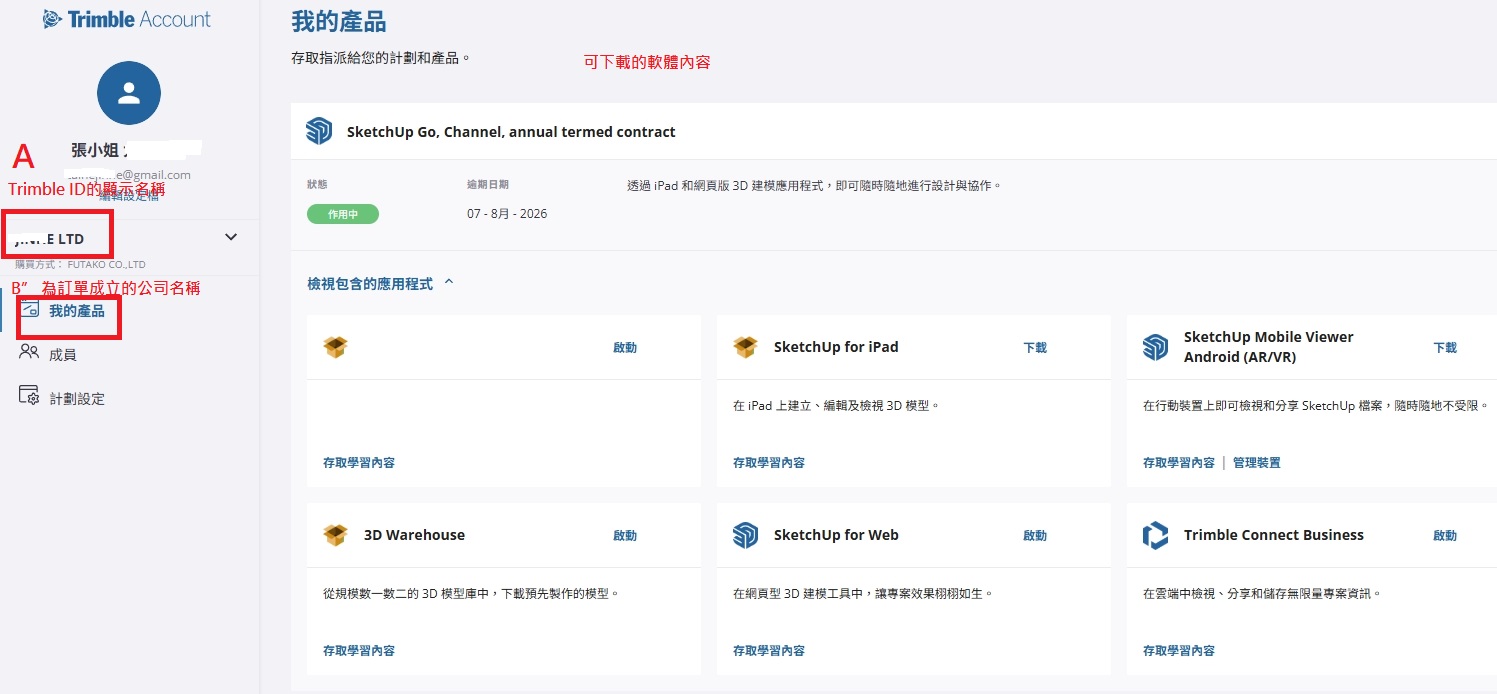1497x694 pixels.
Task: Click the SketchUp Go plan icon
Action: pyautogui.click(x=319, y=131)
